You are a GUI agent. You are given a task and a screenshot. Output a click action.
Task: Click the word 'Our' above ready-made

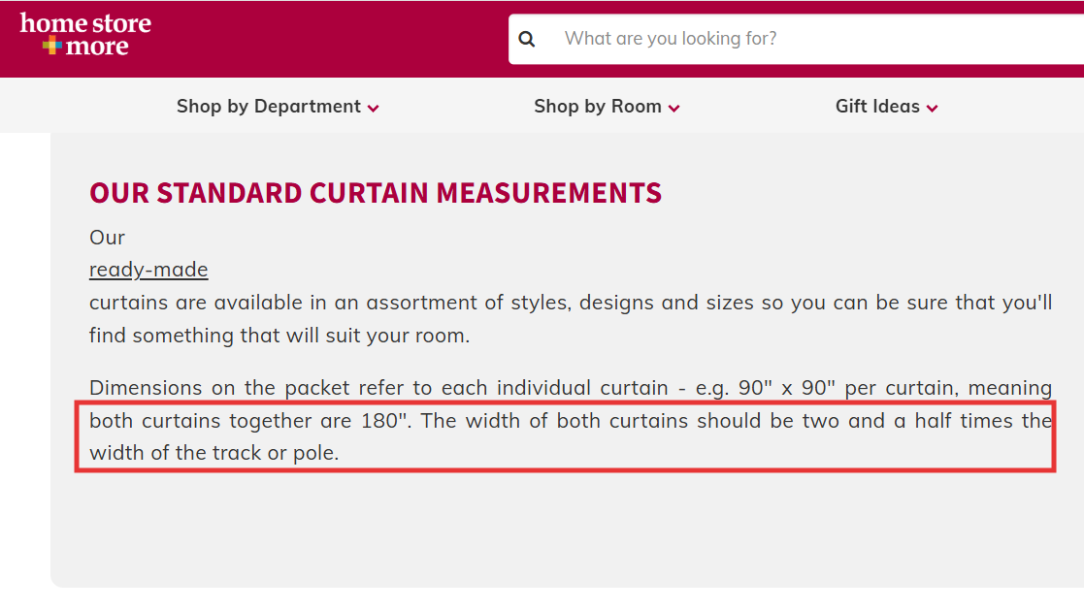tap(107, 238)
